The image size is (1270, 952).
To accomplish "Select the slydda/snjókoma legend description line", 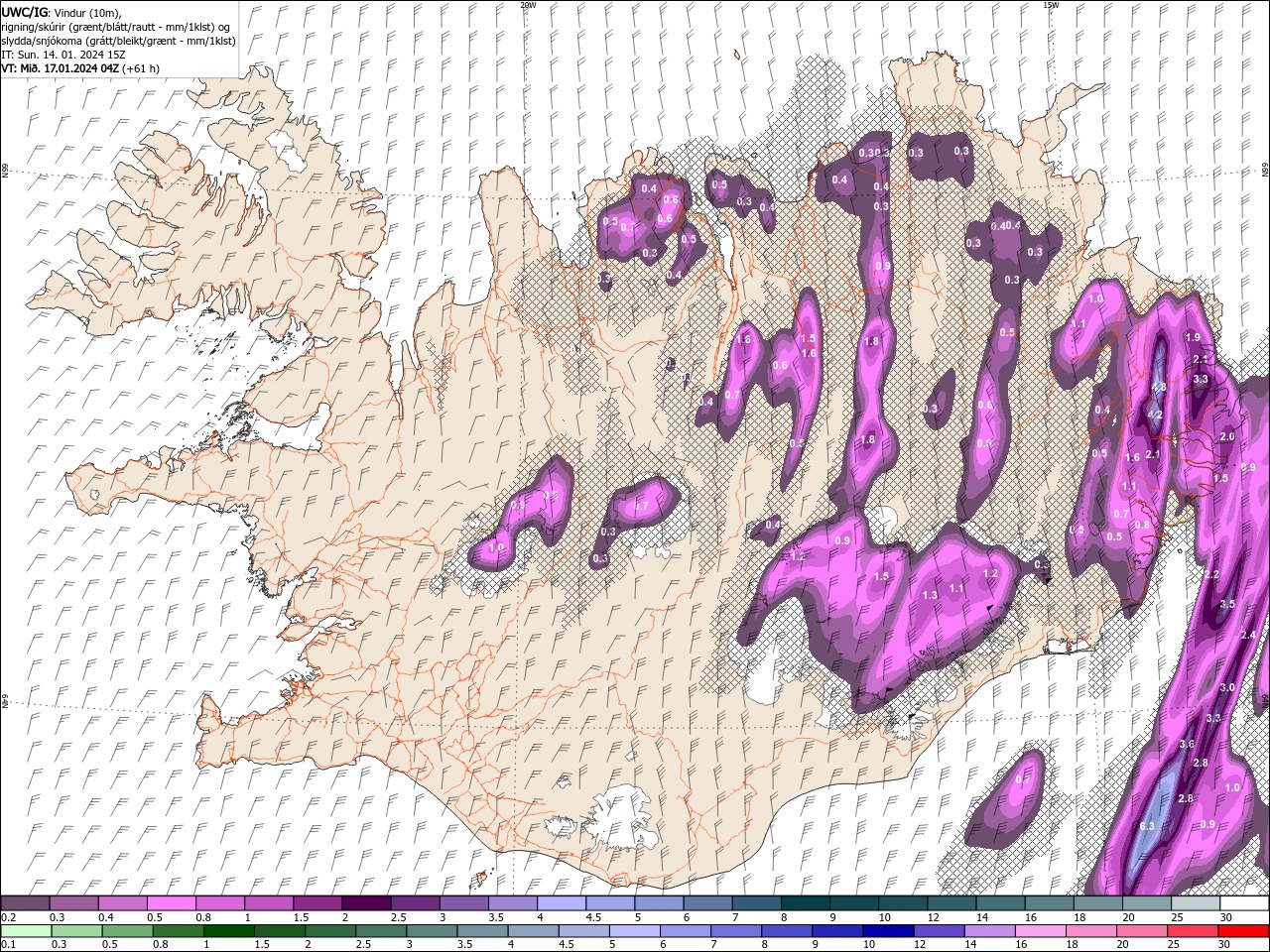I will pos(119,41).
